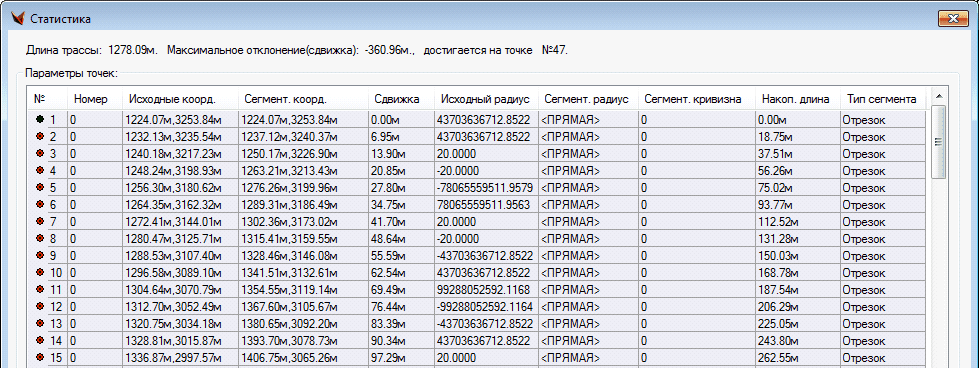Screen dimensions: 979x368
Task: Select the shift value 48.64м
Action: point(400,238)
